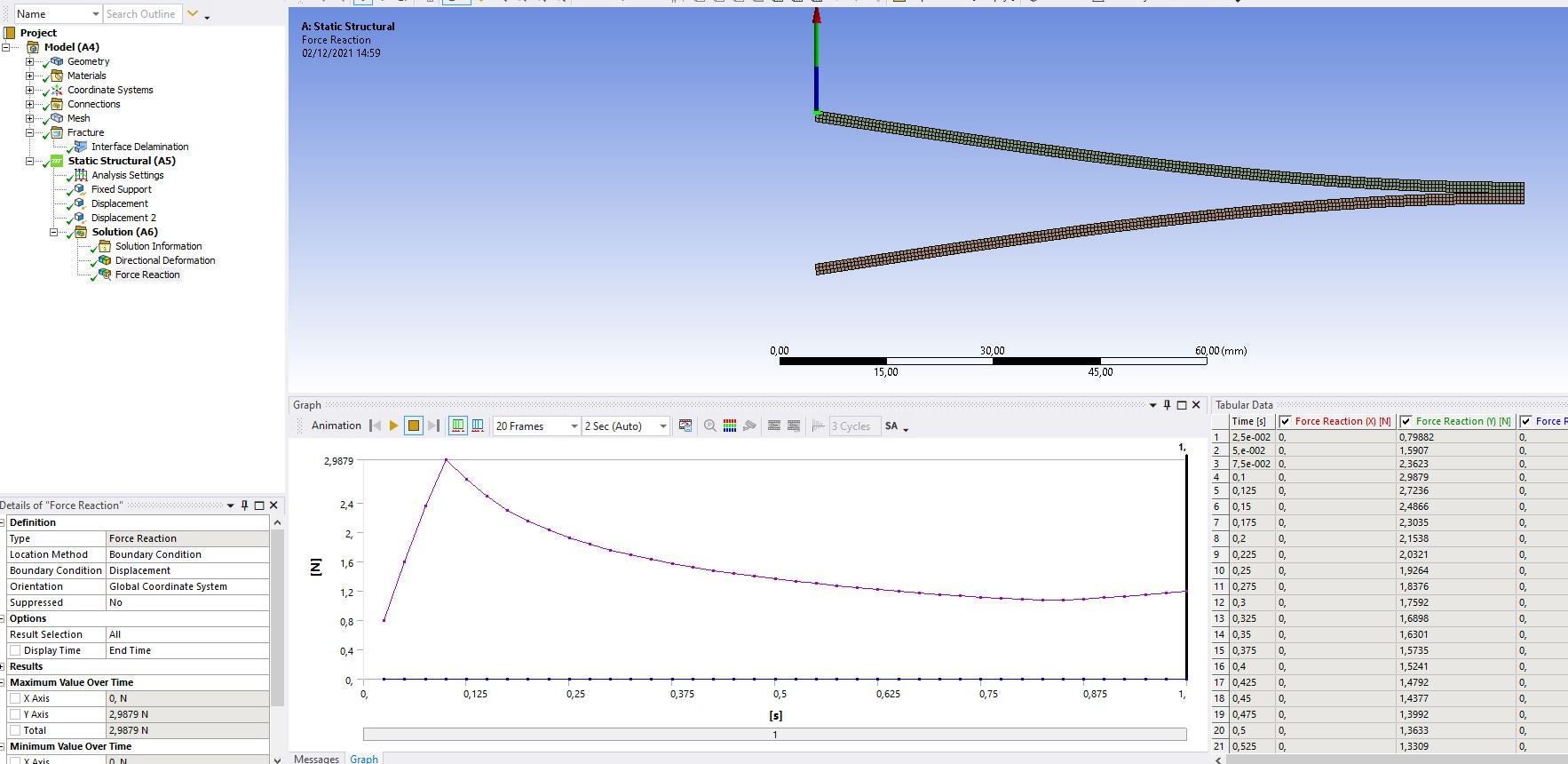
Task: Collapse the Project root node
Action: pyautogui.click(x=6, y=47)
